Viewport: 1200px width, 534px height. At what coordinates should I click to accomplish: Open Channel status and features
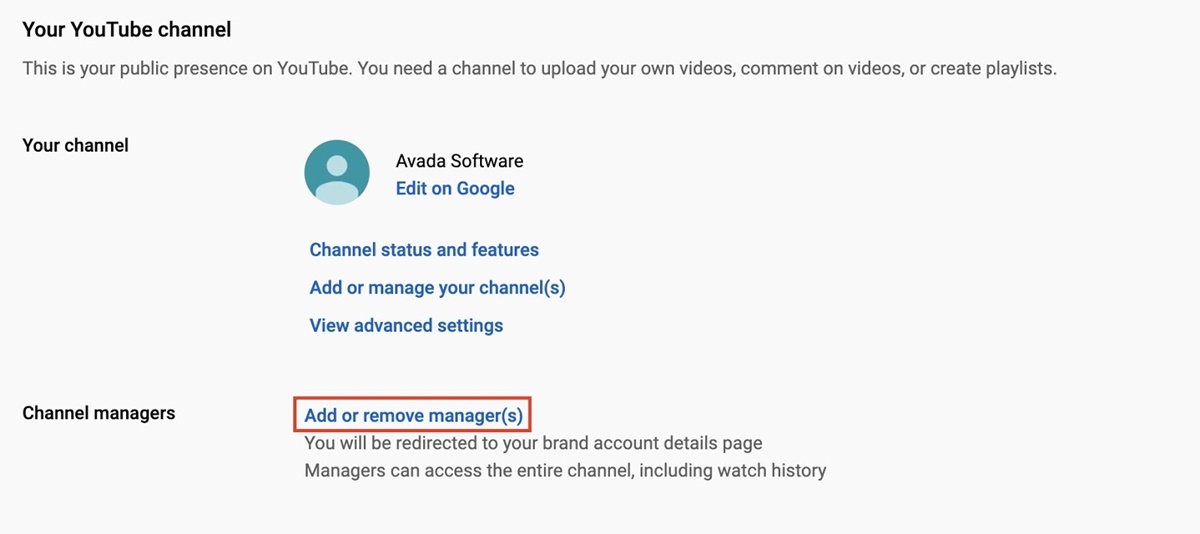[424, 250]
